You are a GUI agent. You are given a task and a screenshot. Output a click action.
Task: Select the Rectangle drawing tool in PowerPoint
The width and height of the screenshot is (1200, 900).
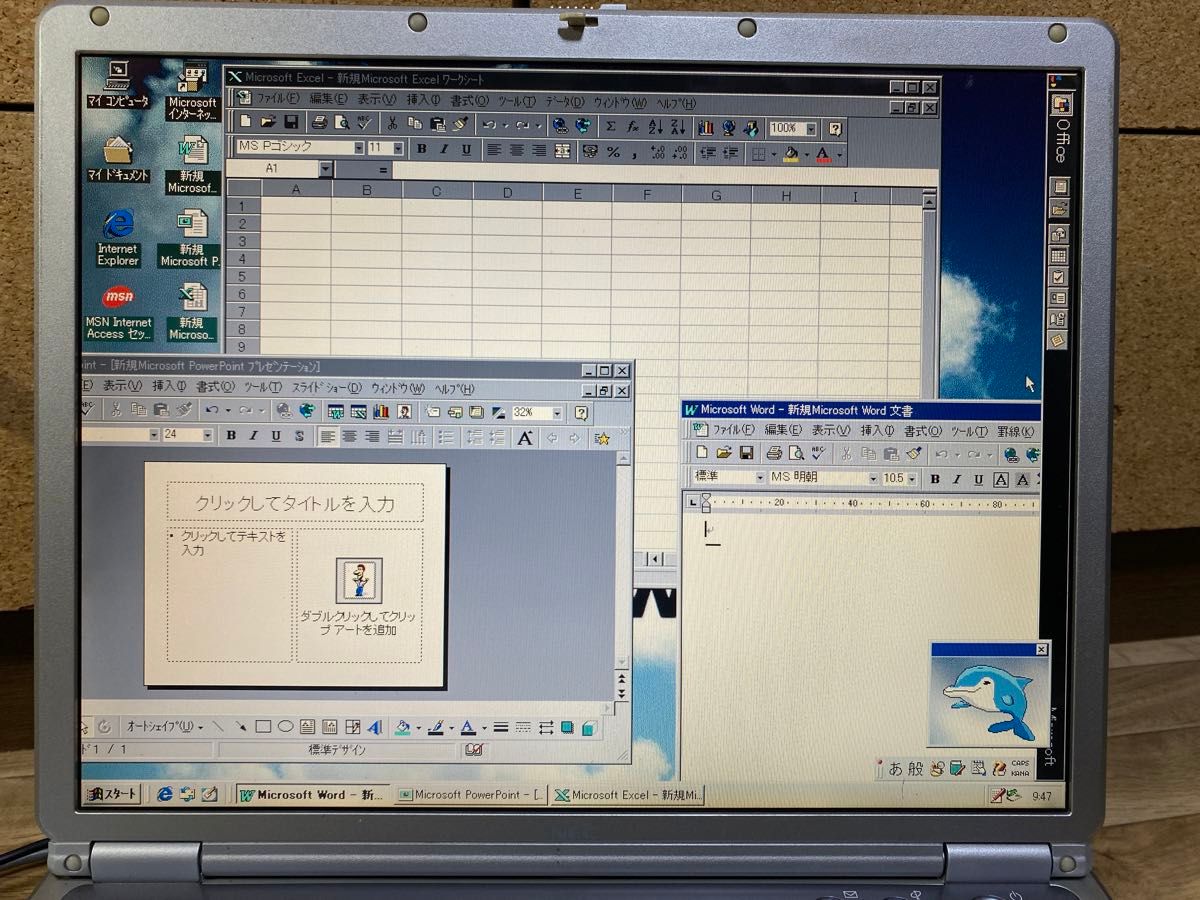[x=263, y=727]
